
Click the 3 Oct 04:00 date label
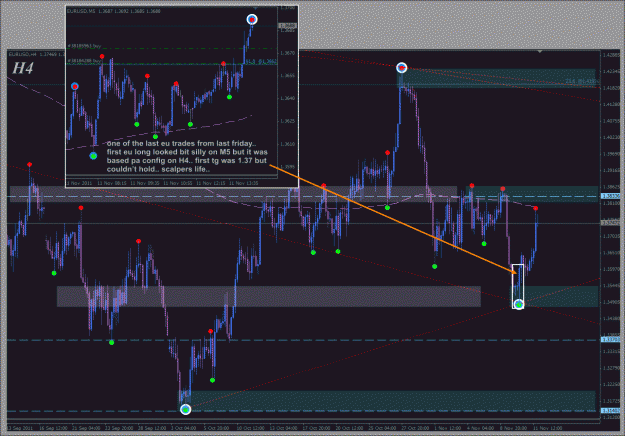pos(184,428)
